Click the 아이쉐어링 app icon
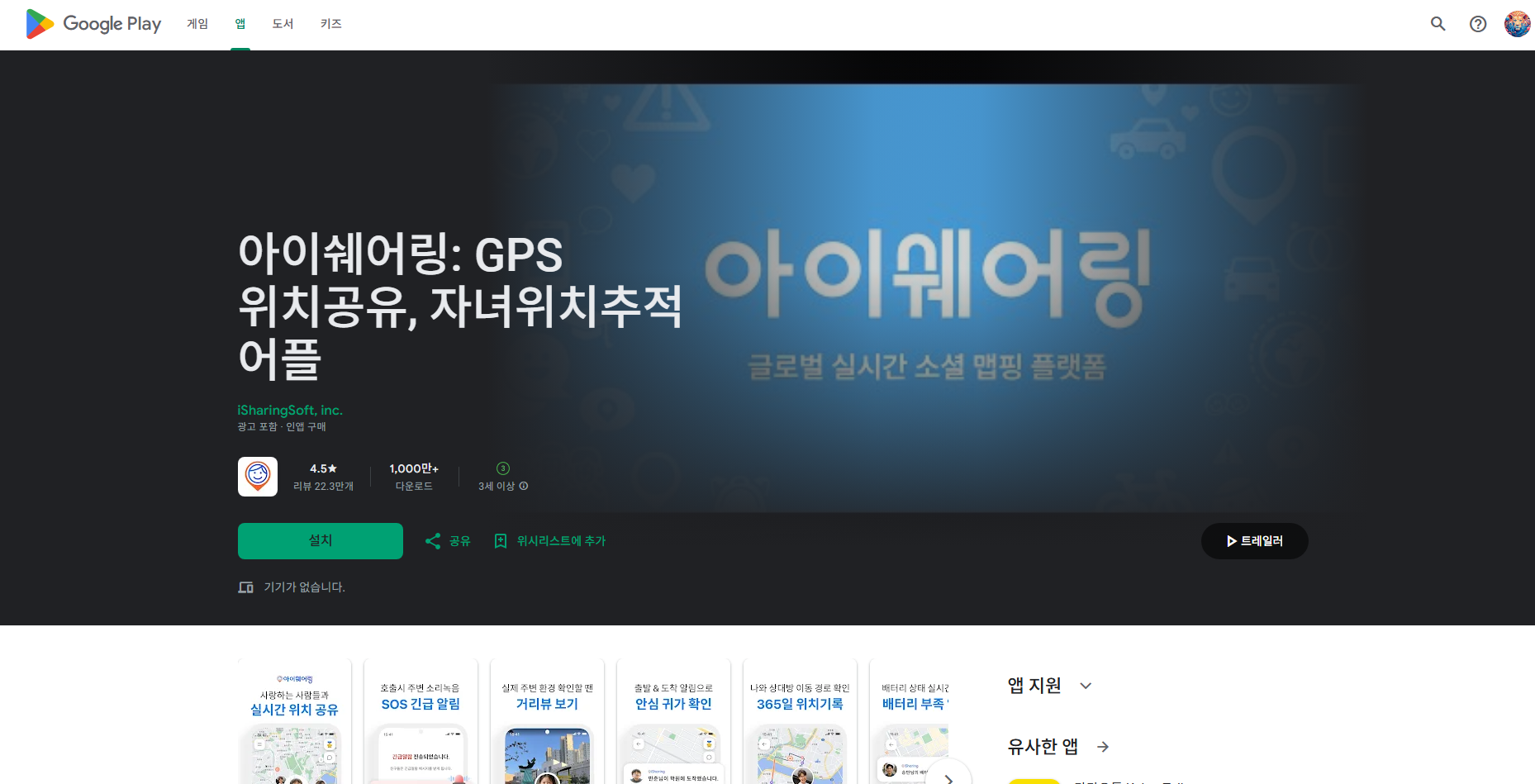 click(257, 477)
